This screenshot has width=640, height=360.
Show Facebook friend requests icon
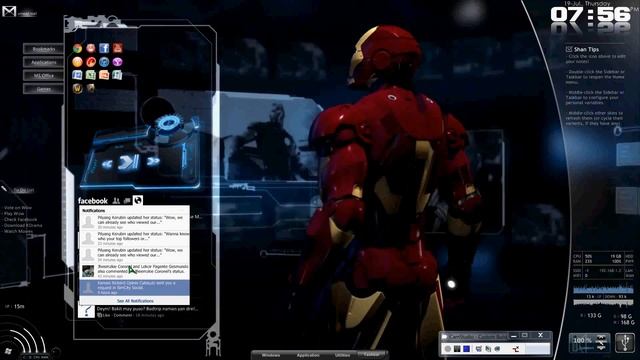(116, 200)
